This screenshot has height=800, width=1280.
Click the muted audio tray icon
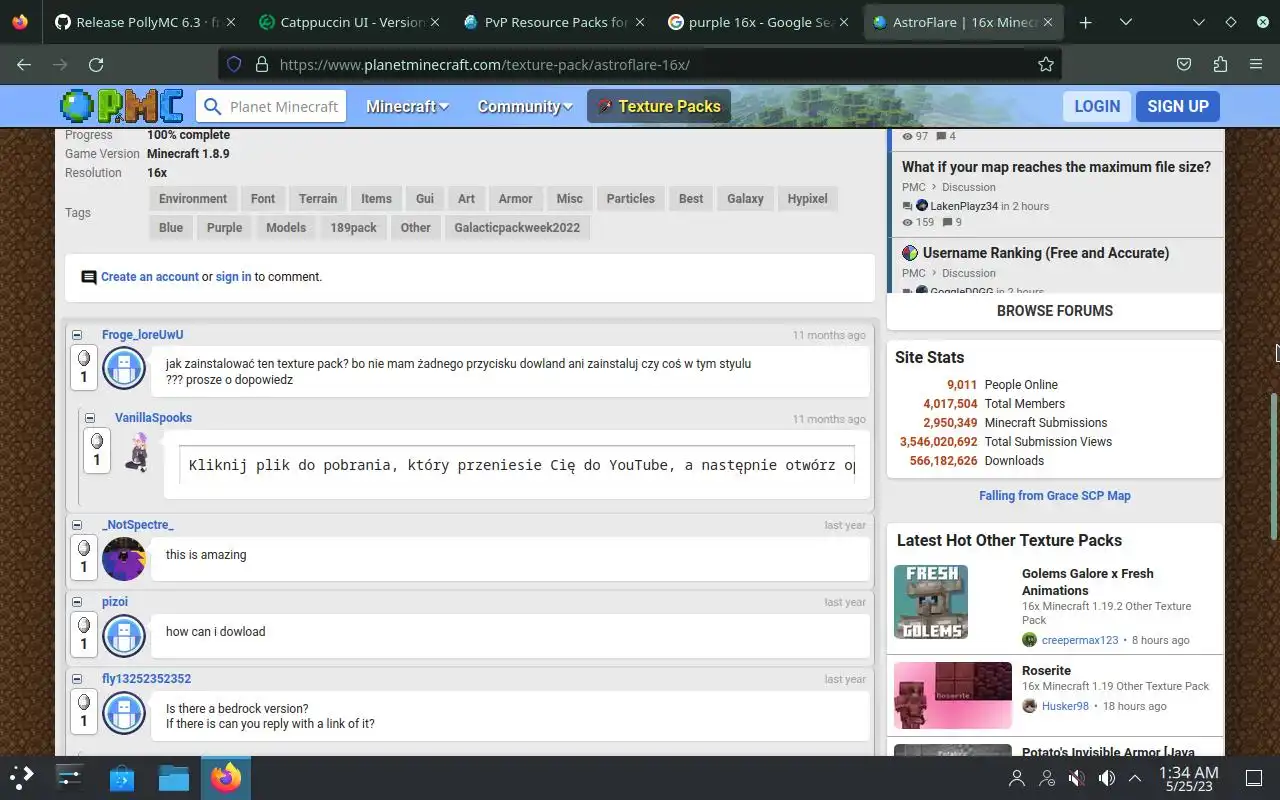click(x=1076, y=777)
